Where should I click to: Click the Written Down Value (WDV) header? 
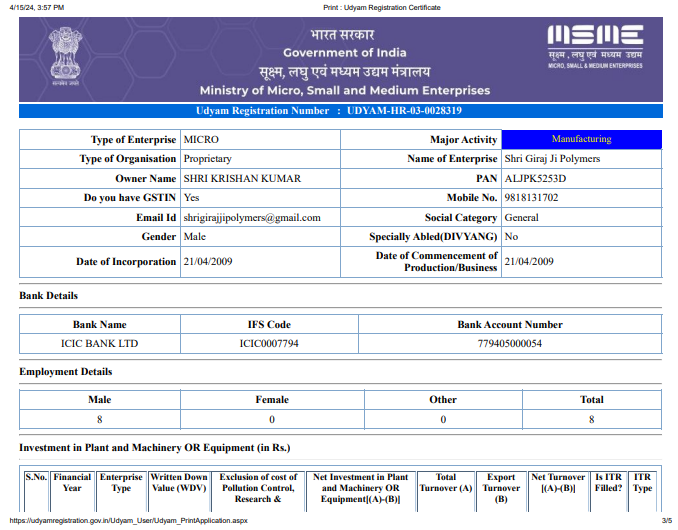pos(179,482)
